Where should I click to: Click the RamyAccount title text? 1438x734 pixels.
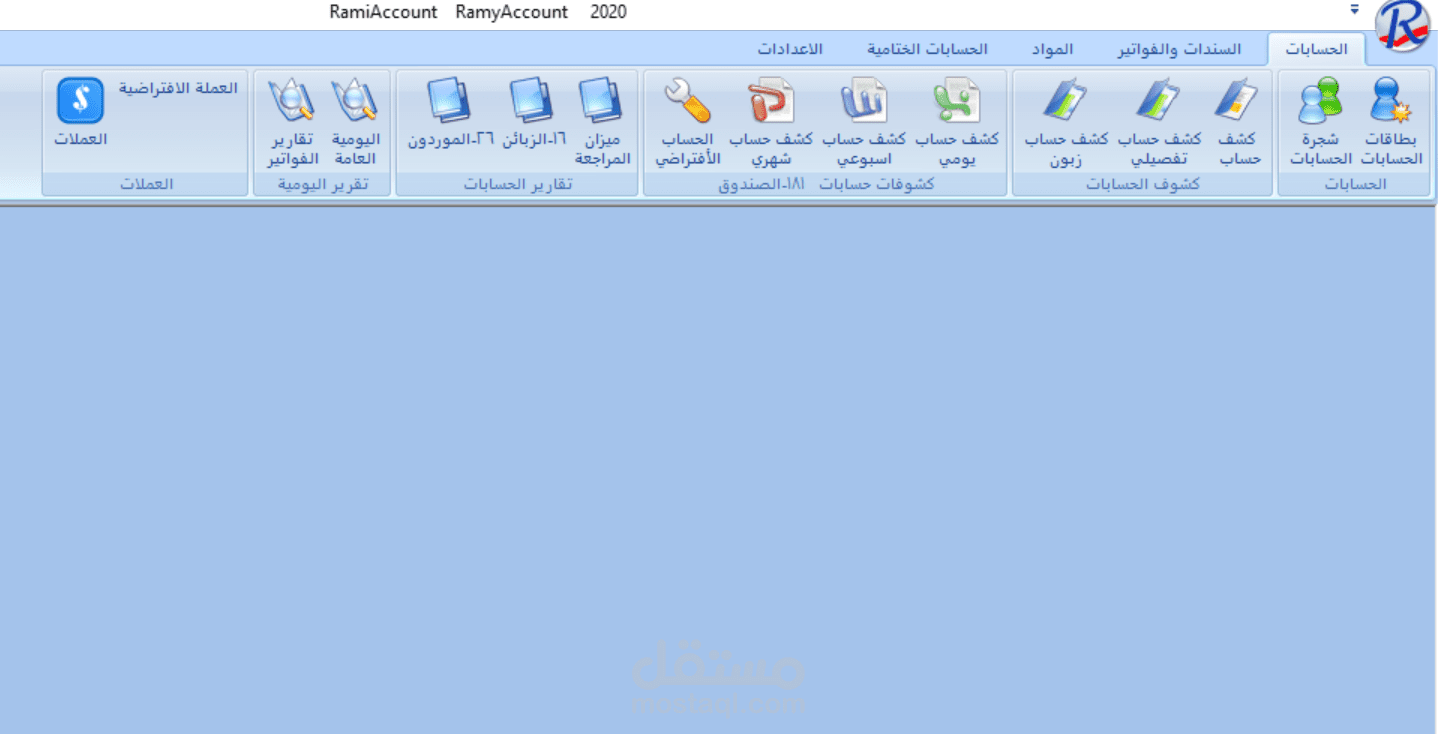pos(511,12)
